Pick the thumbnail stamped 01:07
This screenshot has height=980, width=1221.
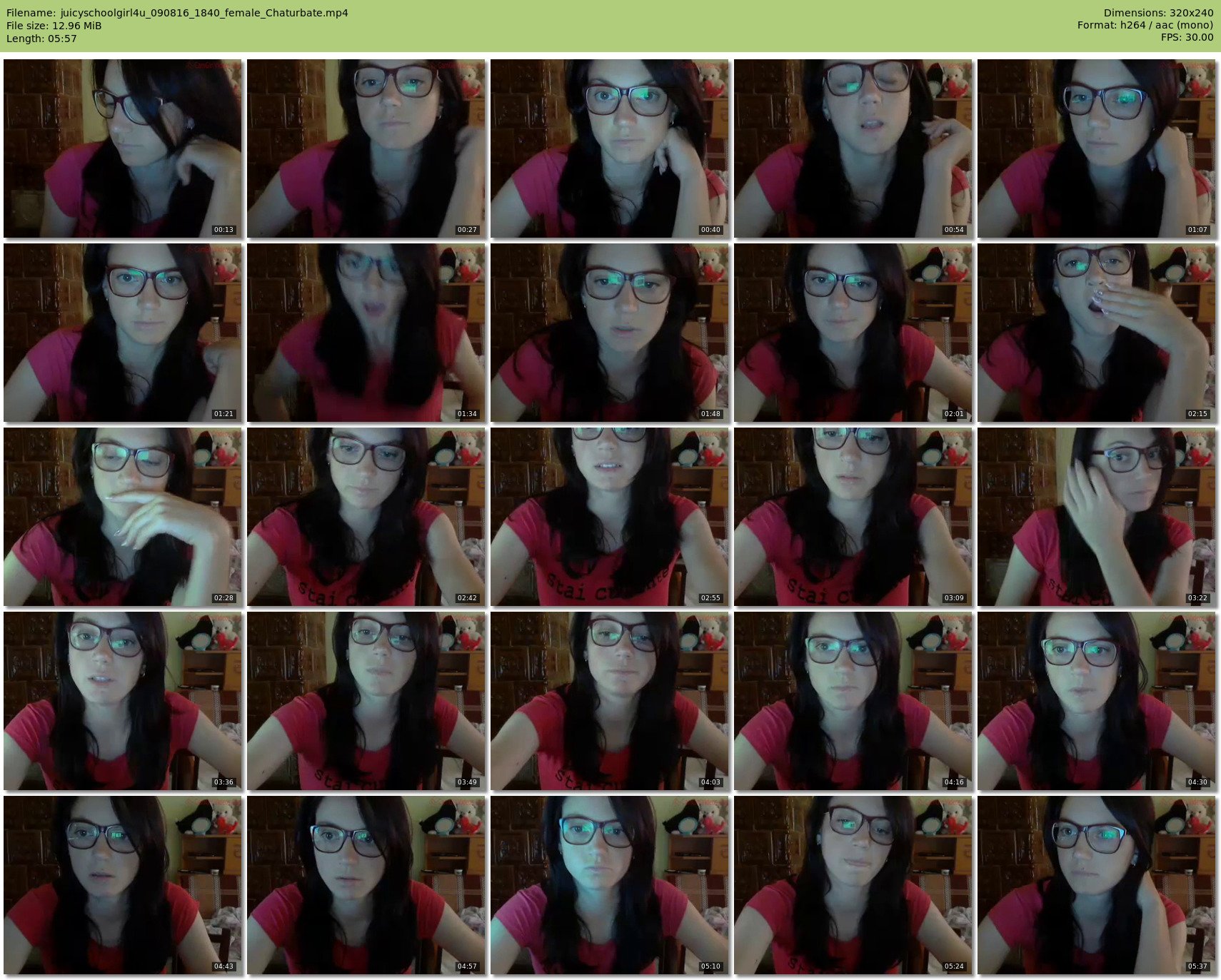click(1097, 148)
